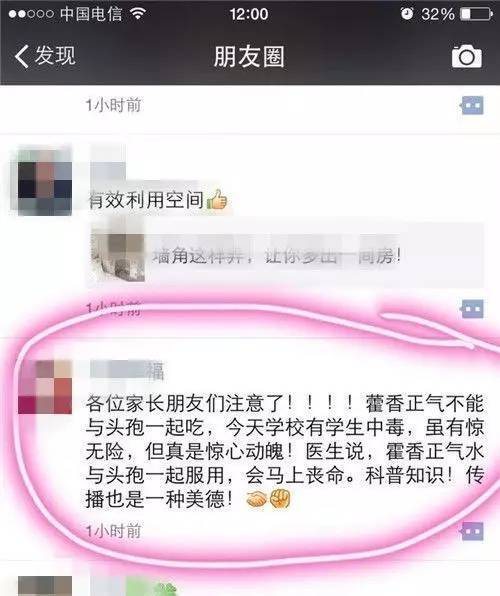Open the shared article 墙角这样弄 link
Viewport: 500px width, 596px height.
pos(285,252)
